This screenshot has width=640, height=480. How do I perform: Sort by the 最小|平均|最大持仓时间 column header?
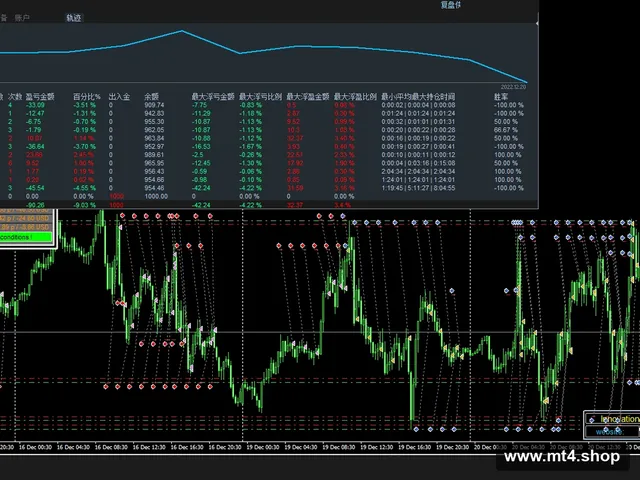click(418, 97)
